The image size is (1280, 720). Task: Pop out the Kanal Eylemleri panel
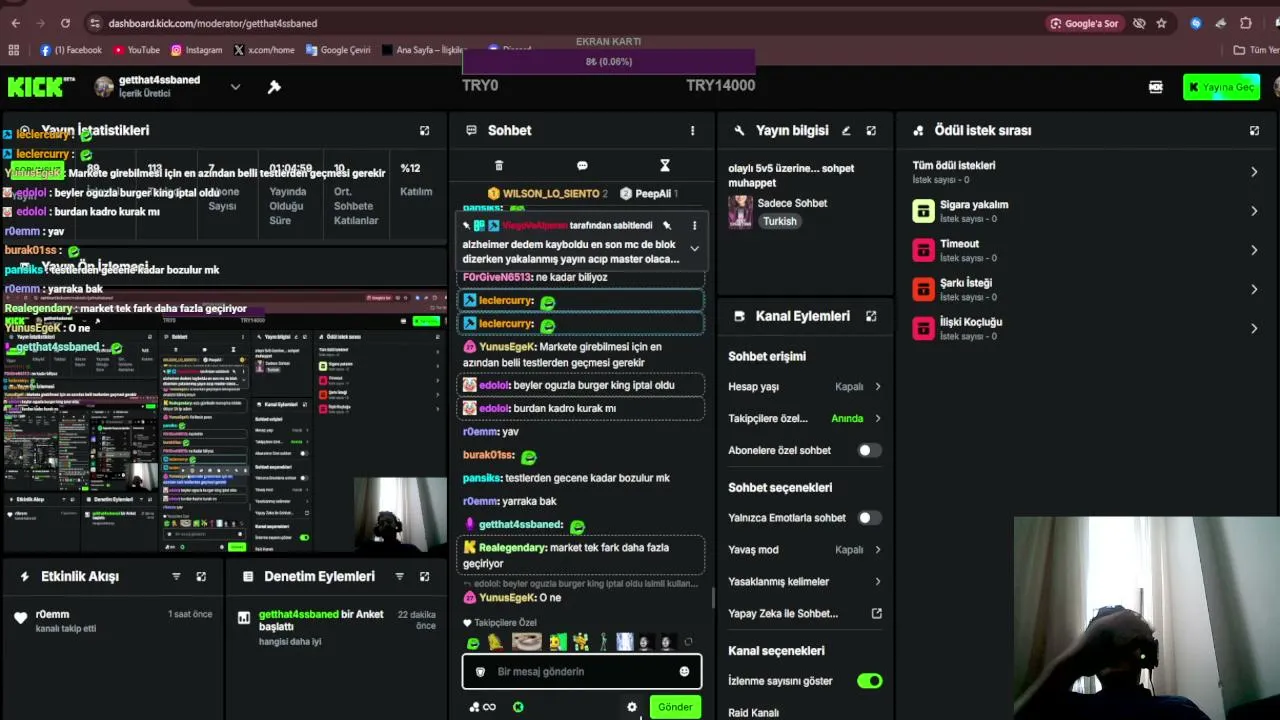pos(871,316)
